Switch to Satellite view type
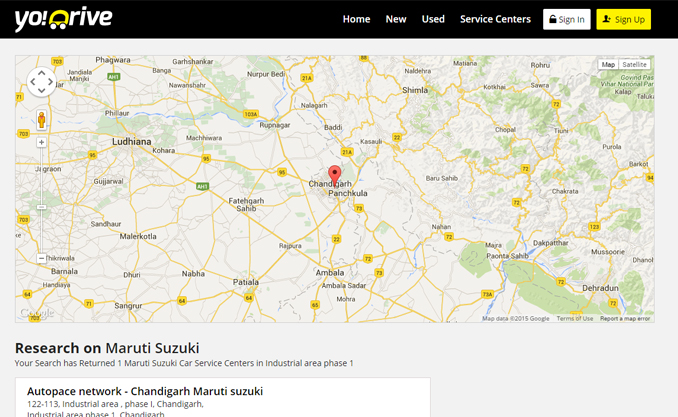Viewport: 678px width, 417px height. [634, 64]
